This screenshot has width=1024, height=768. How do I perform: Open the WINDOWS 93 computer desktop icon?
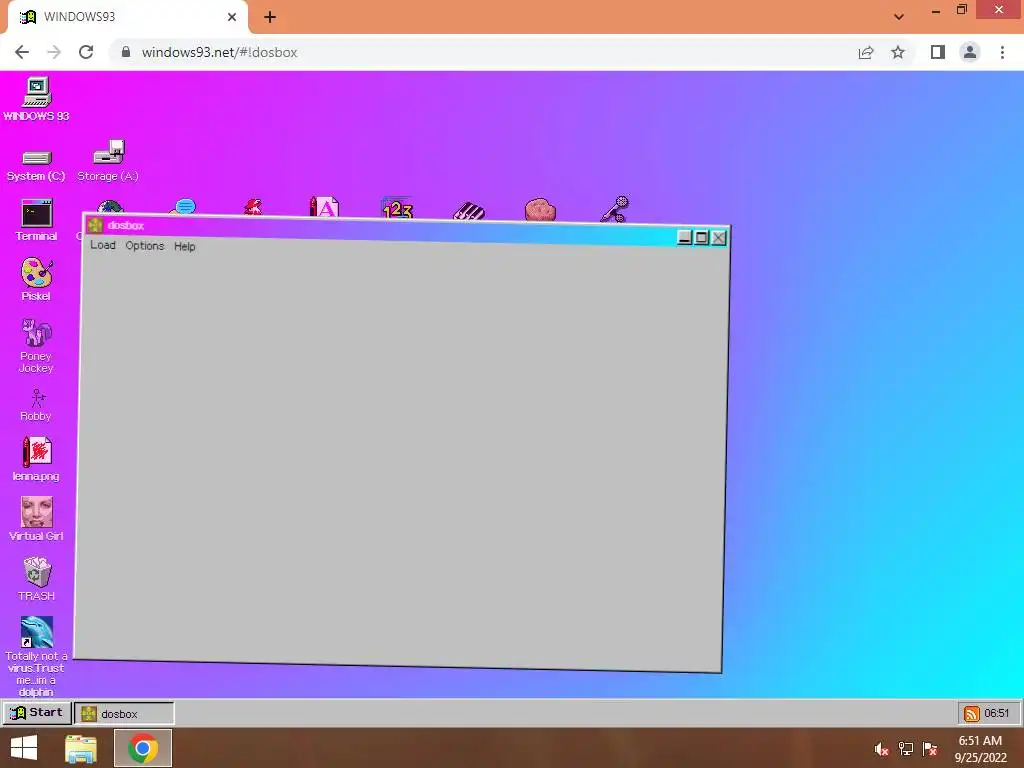pos(37,99)
